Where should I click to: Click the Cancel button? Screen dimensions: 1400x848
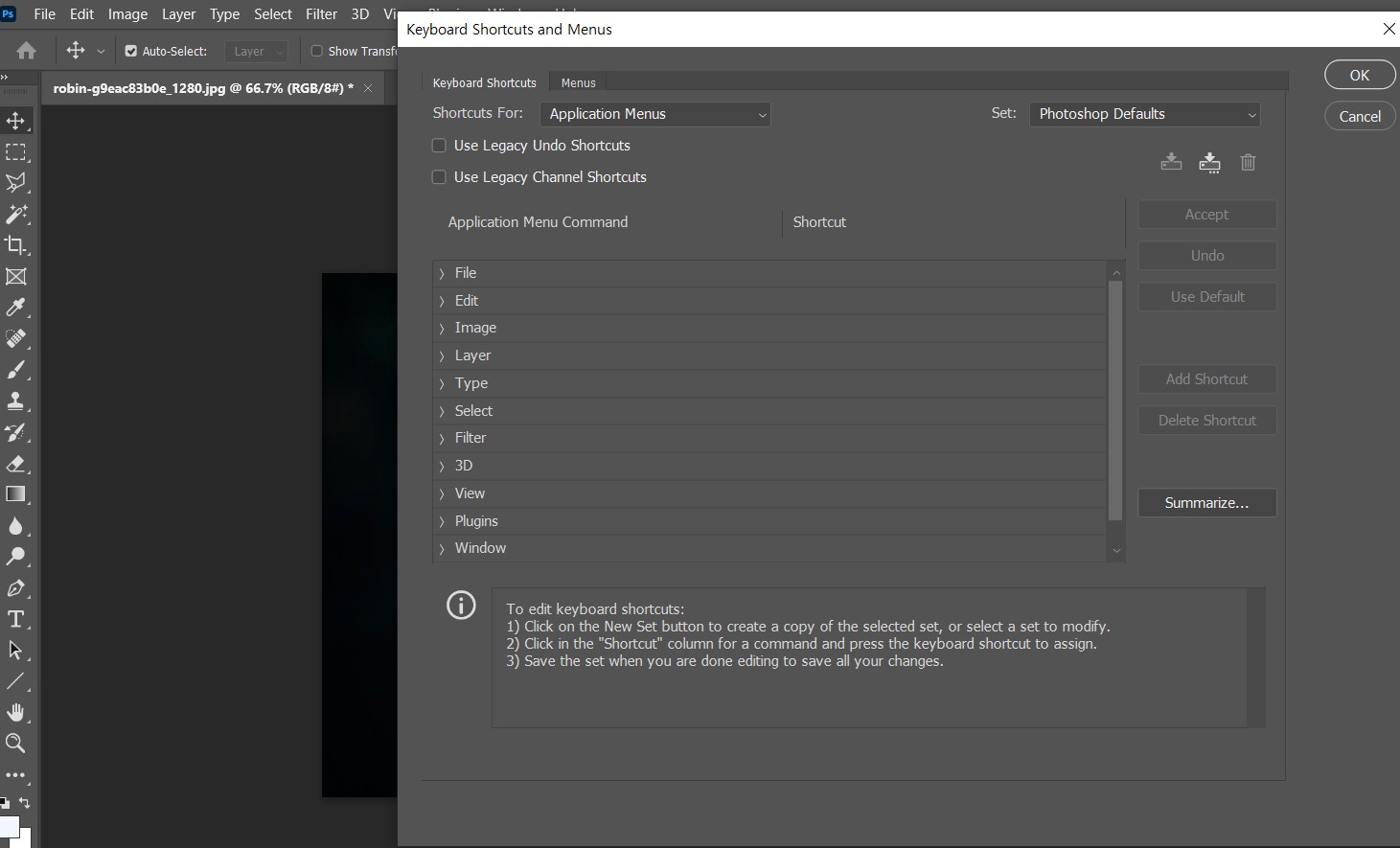(x=1359, y=116)
